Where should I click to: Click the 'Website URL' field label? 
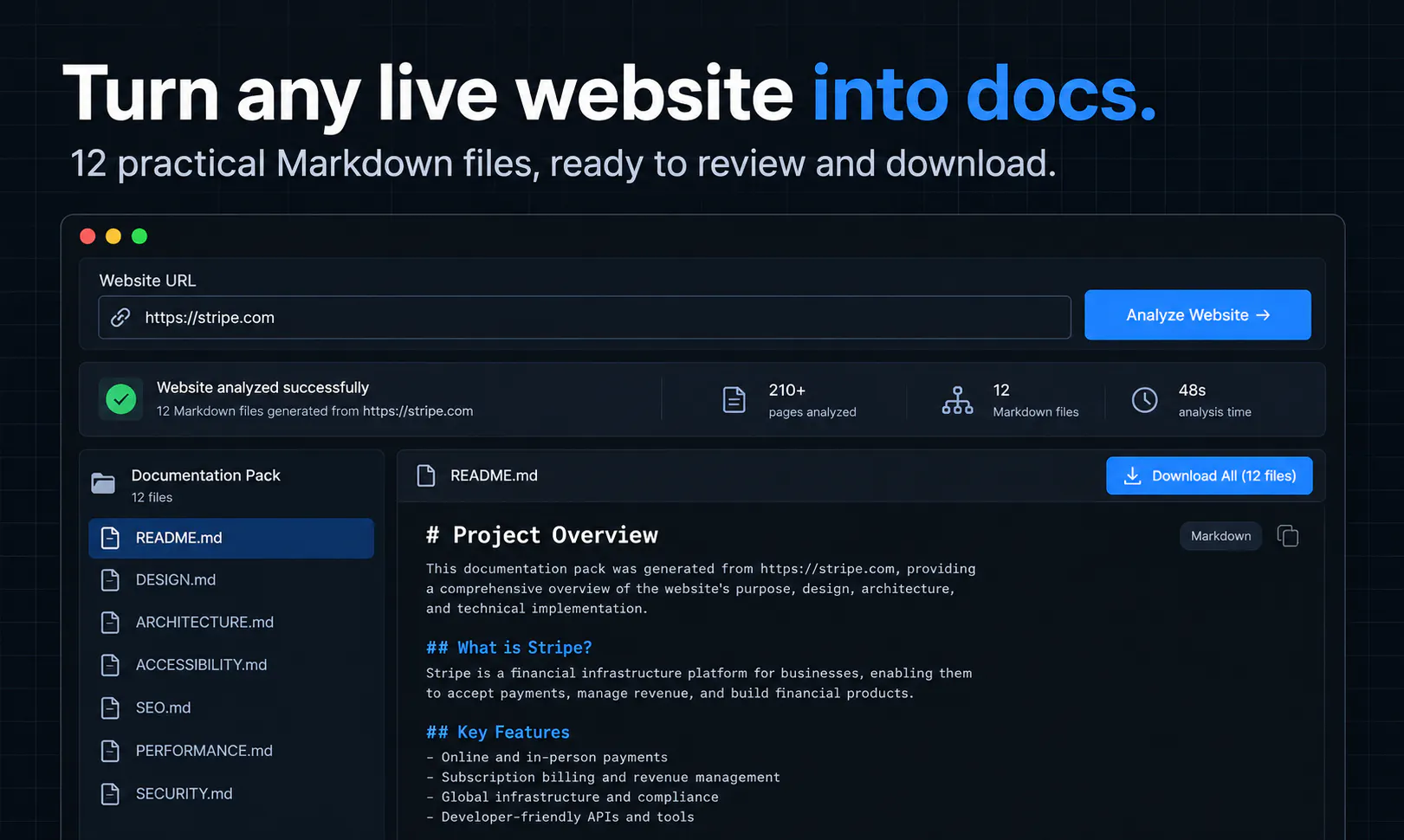(148, 281)
